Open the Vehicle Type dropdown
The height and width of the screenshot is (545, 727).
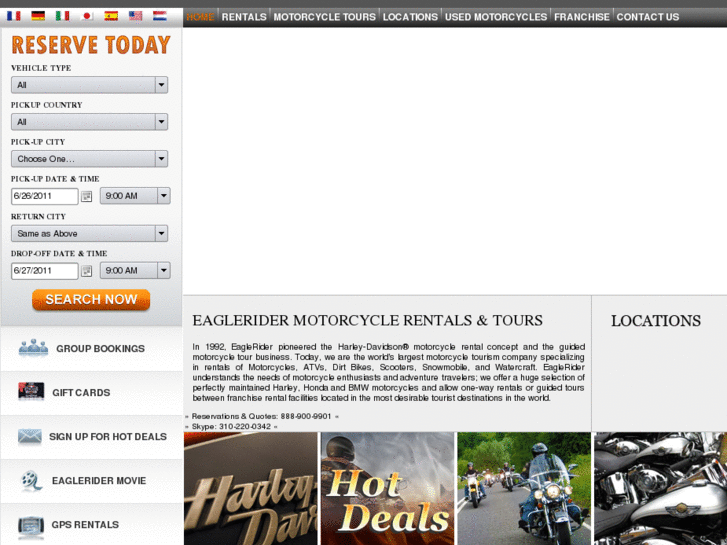coord(89,85)
